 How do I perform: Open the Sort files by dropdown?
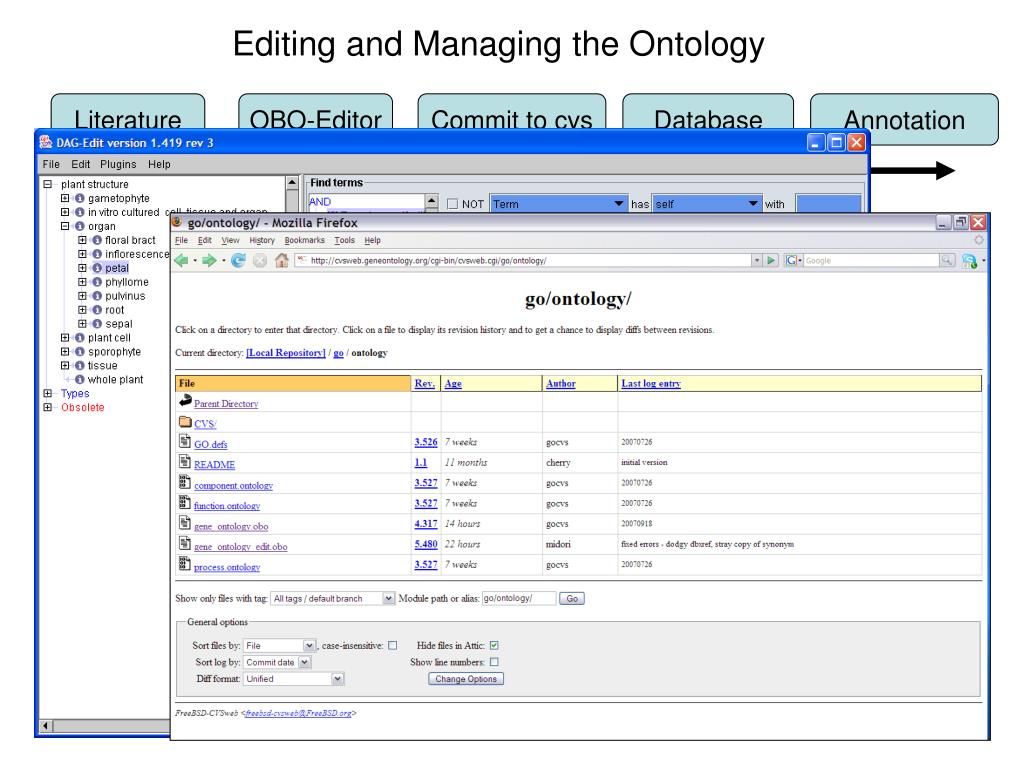(x=280, y=645)
